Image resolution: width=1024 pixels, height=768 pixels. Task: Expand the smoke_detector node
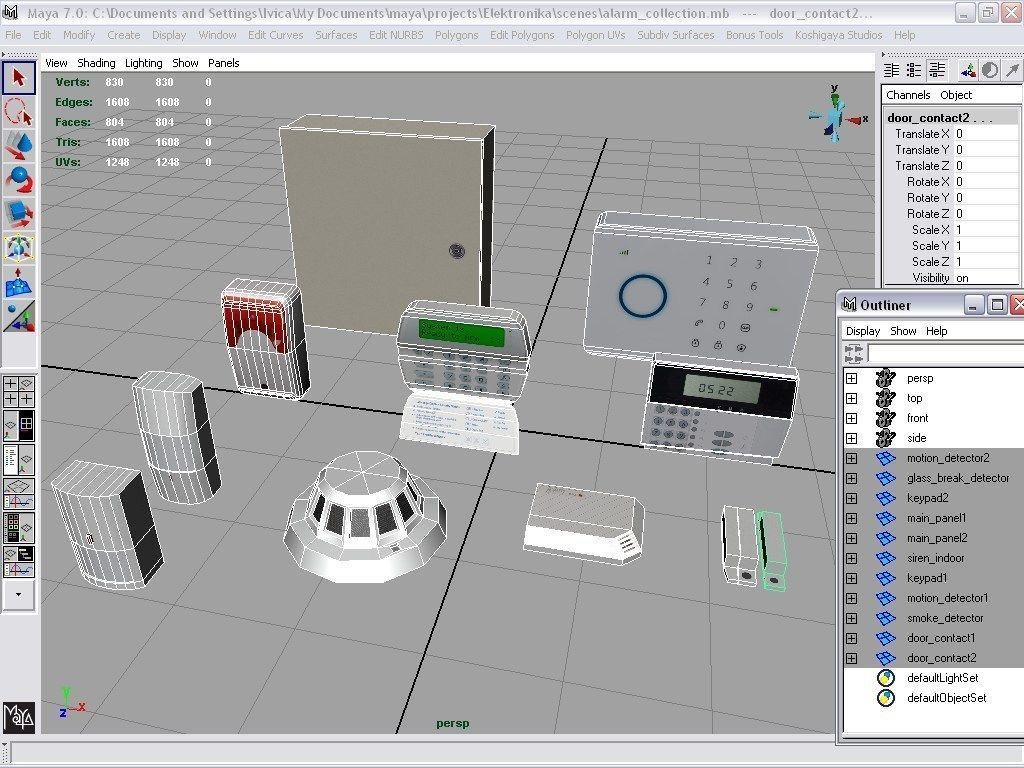[x=852, y=618]
